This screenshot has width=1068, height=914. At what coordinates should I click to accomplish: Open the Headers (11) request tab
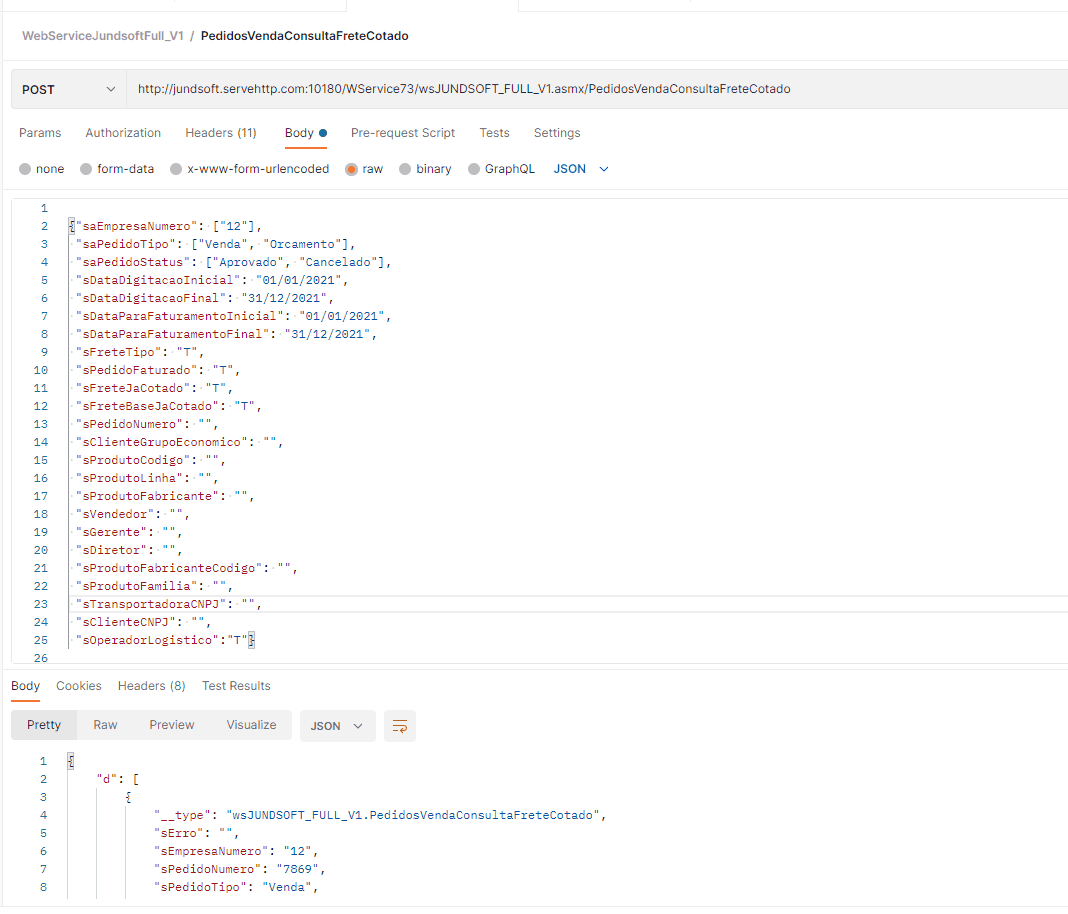(220, 133)
